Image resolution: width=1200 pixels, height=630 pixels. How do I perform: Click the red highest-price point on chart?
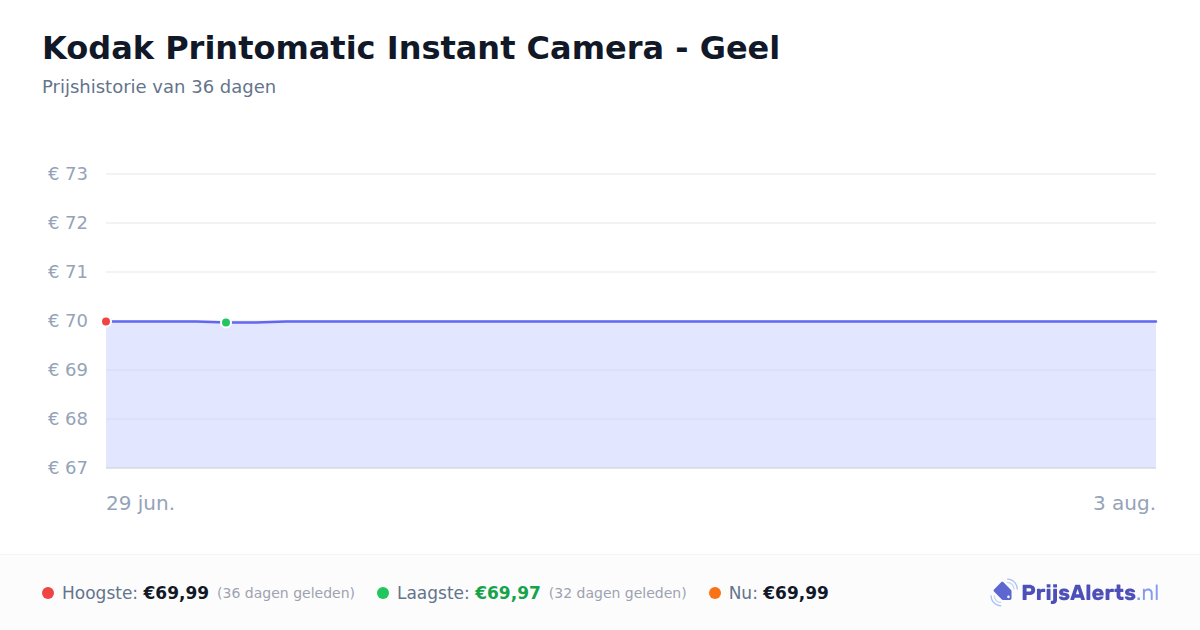(x=106, y=321)
